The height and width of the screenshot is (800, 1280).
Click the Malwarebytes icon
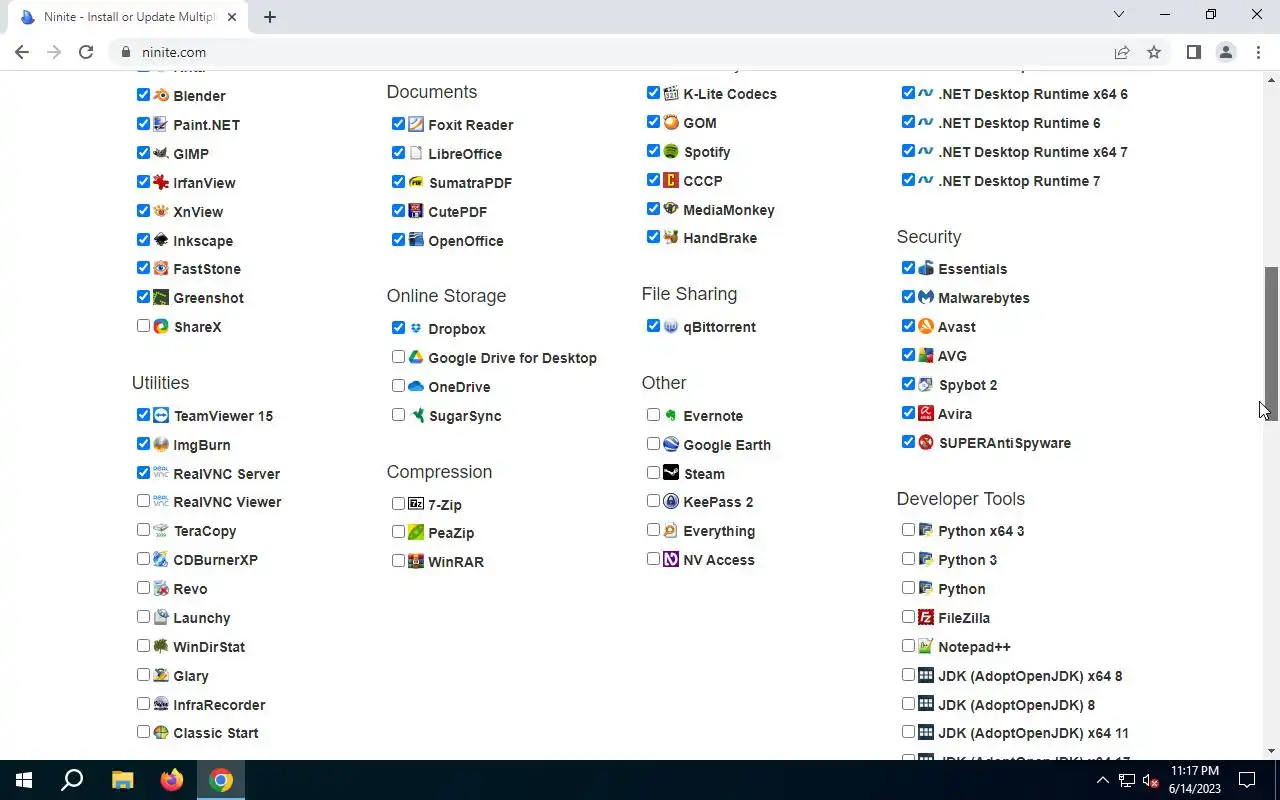coord(926,297)
